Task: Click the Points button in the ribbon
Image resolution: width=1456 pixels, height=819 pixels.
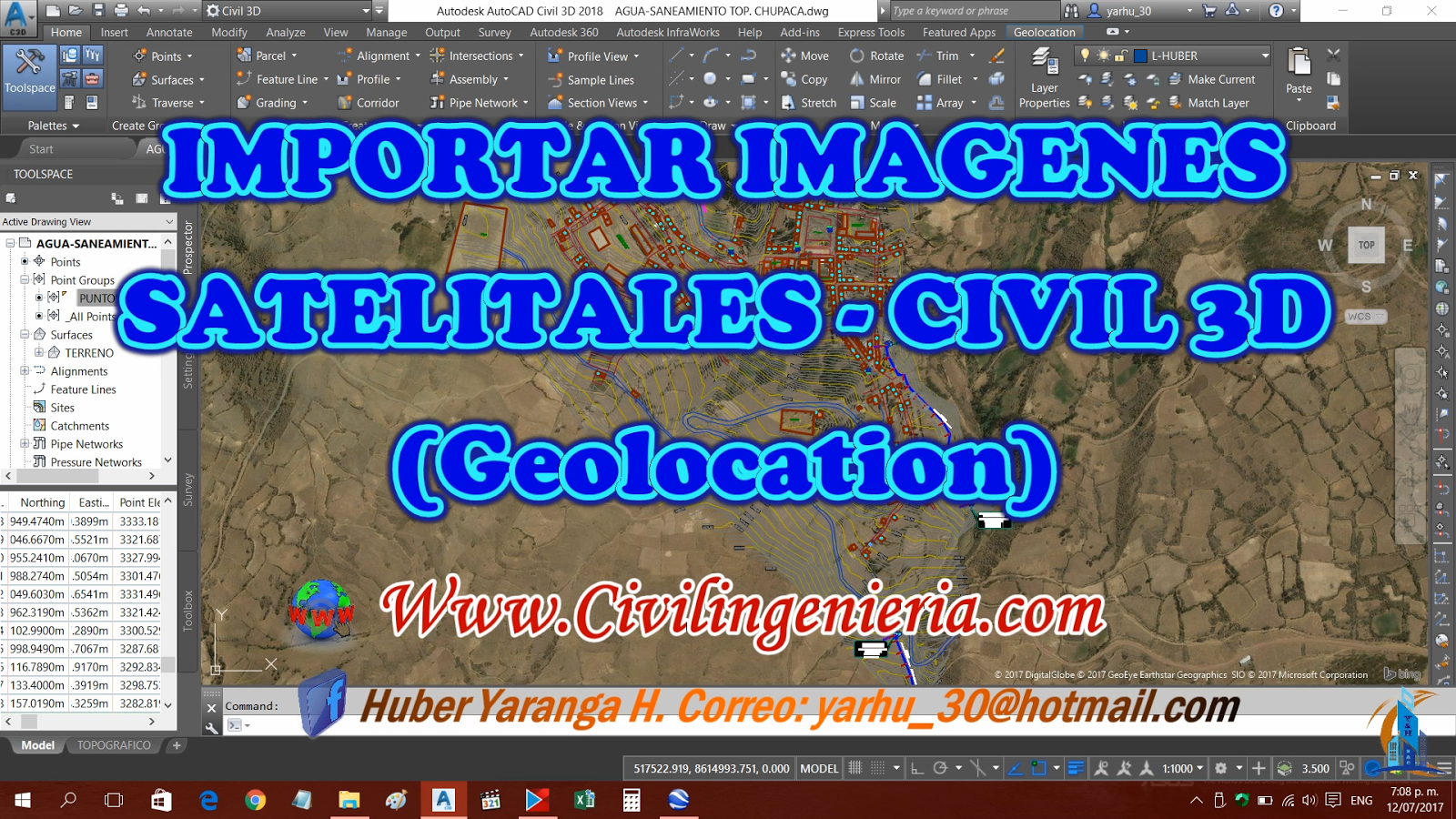Action: coord(162,56)
